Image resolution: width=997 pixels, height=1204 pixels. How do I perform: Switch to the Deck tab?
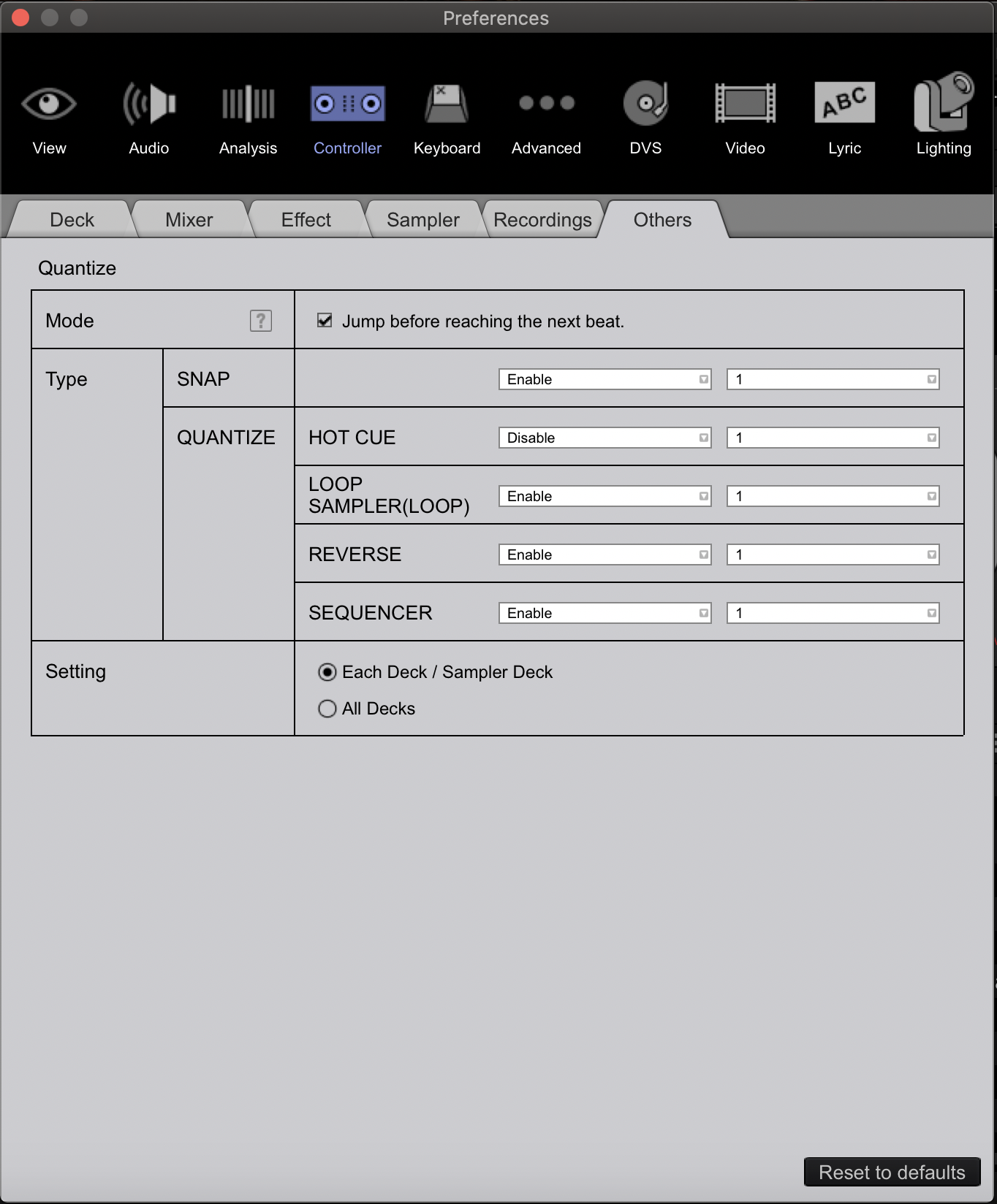tap(72, 220)
